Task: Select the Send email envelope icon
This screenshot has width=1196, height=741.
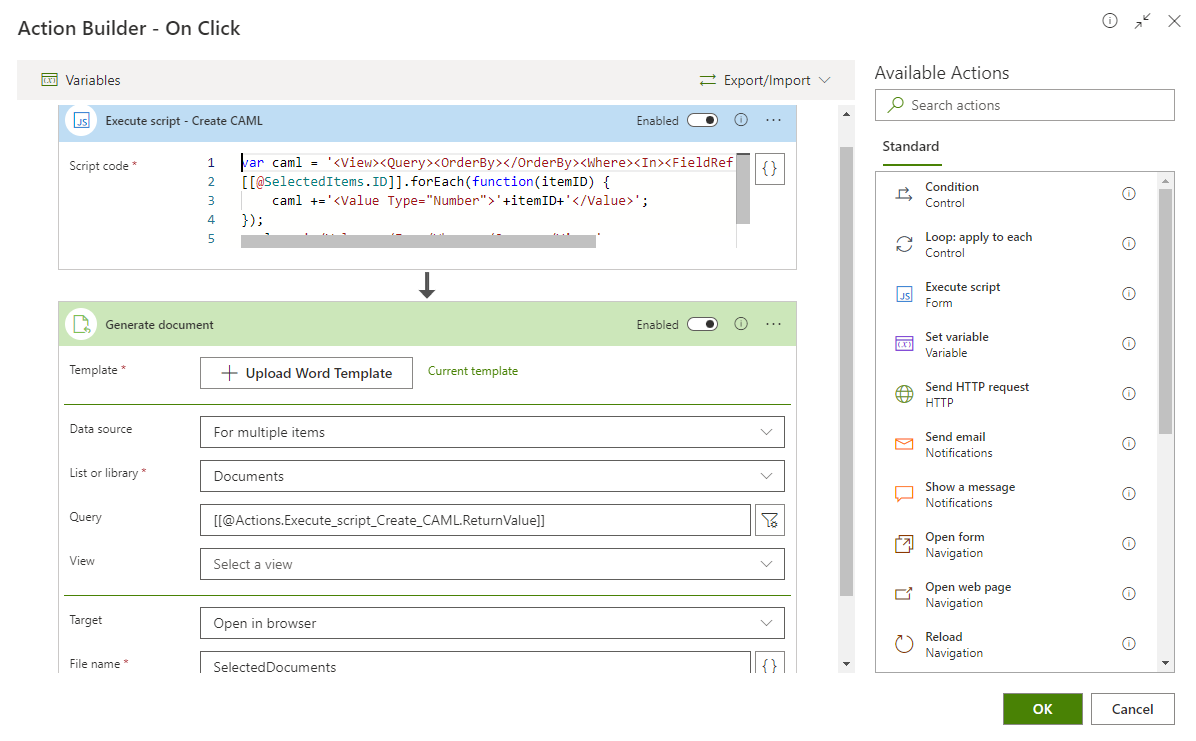Action: click(x=904, y=444)
